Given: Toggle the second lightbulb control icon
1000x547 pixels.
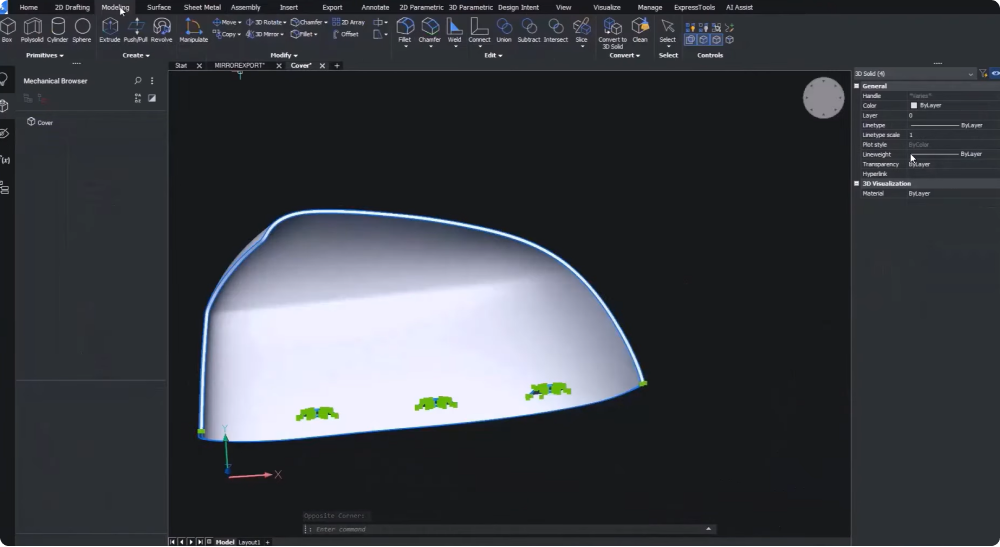Looking at the screenshot, I should pyautogui.click(x=703, y=27).
